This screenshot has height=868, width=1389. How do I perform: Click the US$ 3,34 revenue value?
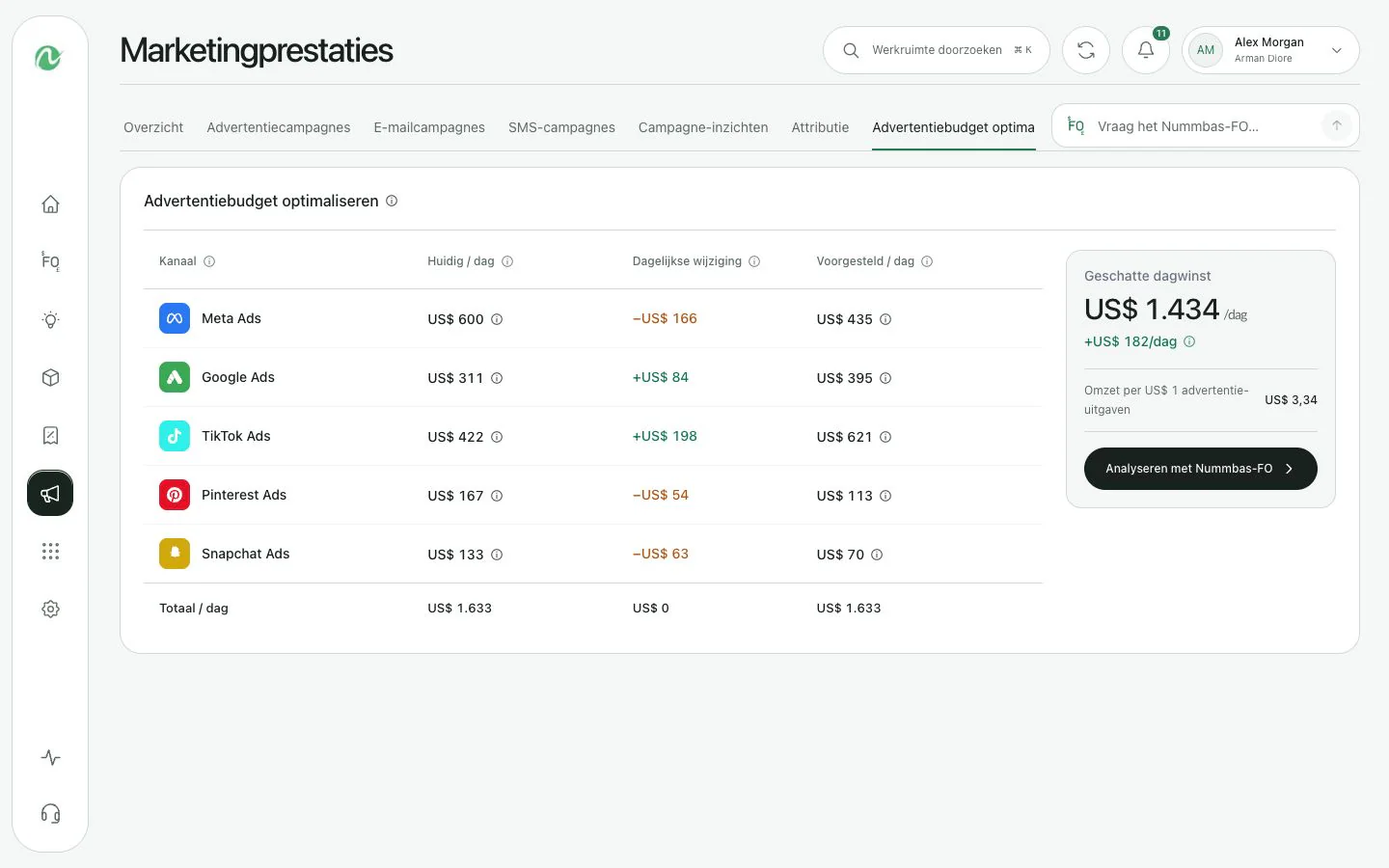1291,399
